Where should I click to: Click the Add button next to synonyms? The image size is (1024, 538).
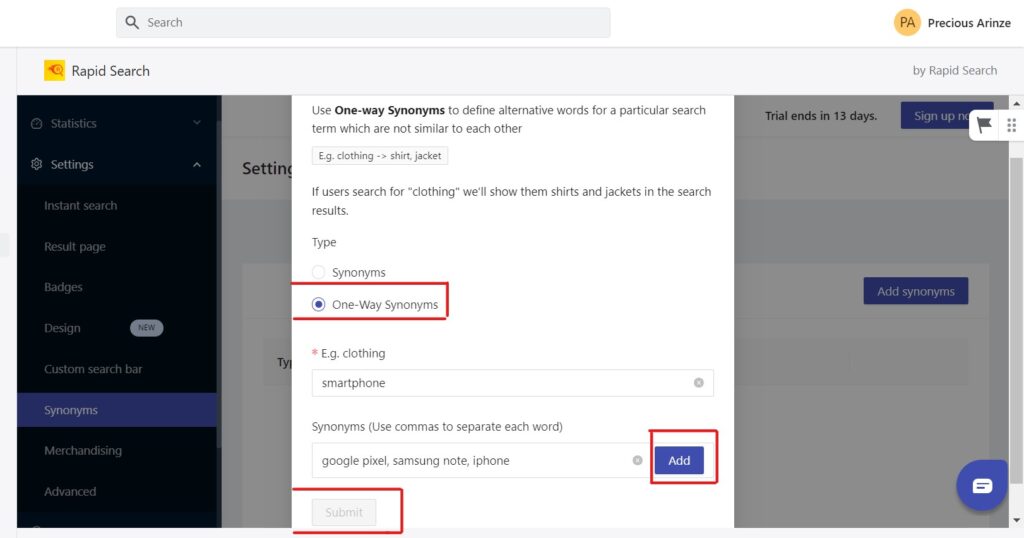(679, 460)
